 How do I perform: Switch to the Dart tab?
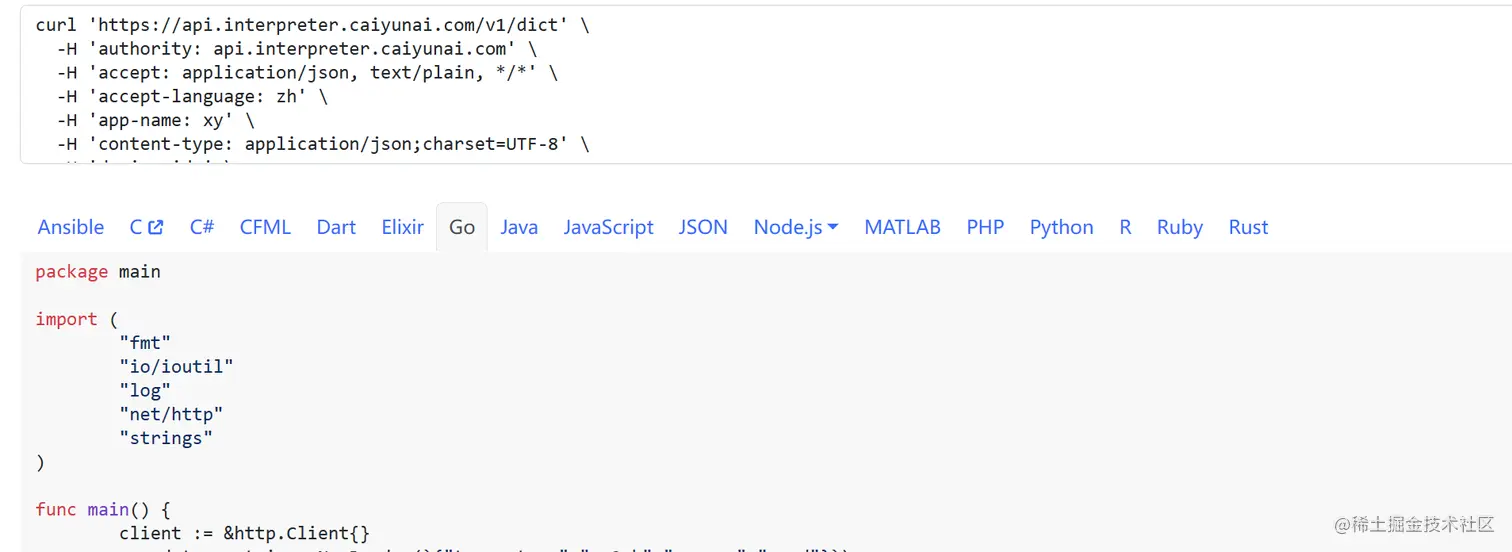pos(336,227)
